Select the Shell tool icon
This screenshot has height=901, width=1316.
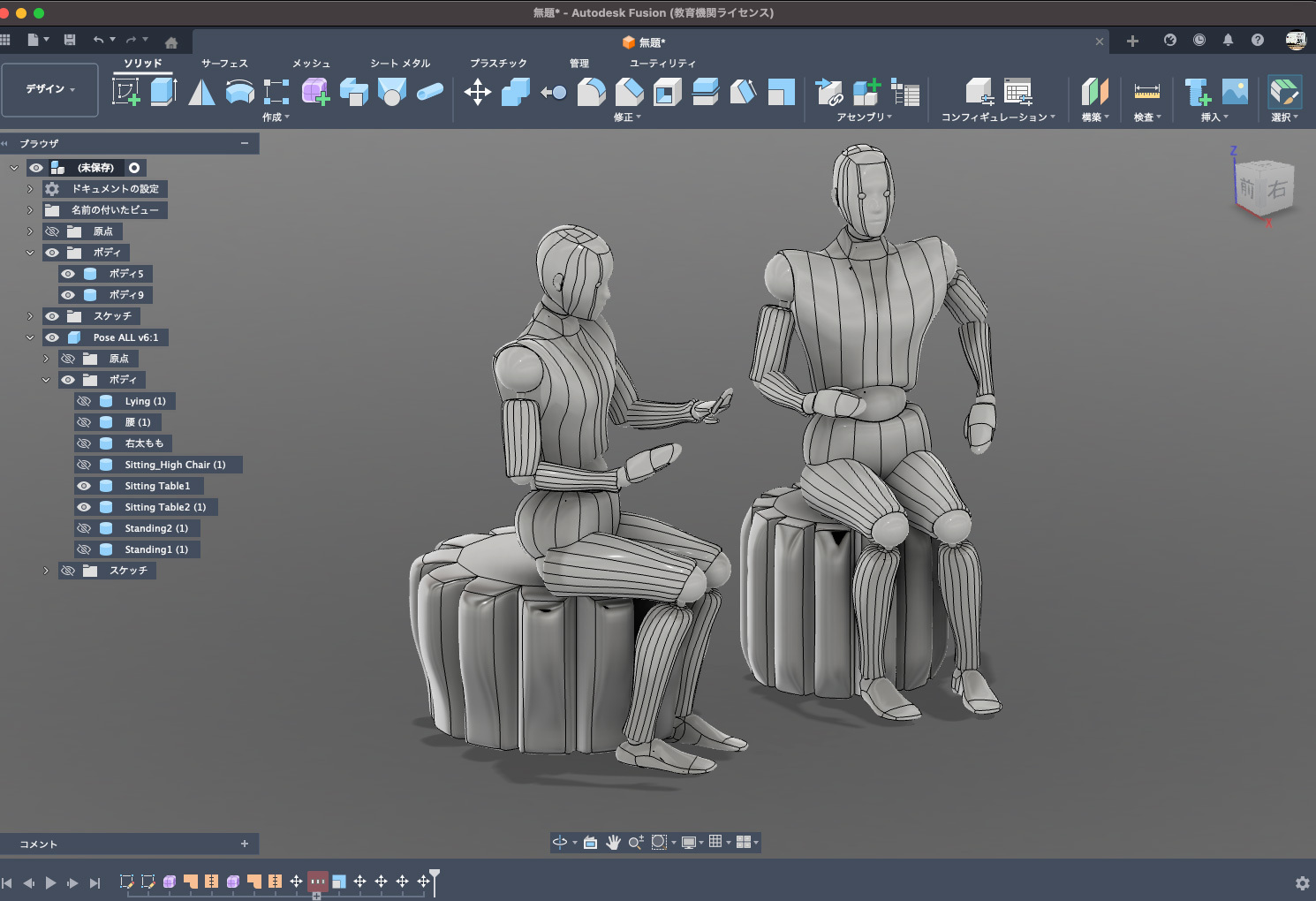tap(667, 92)
